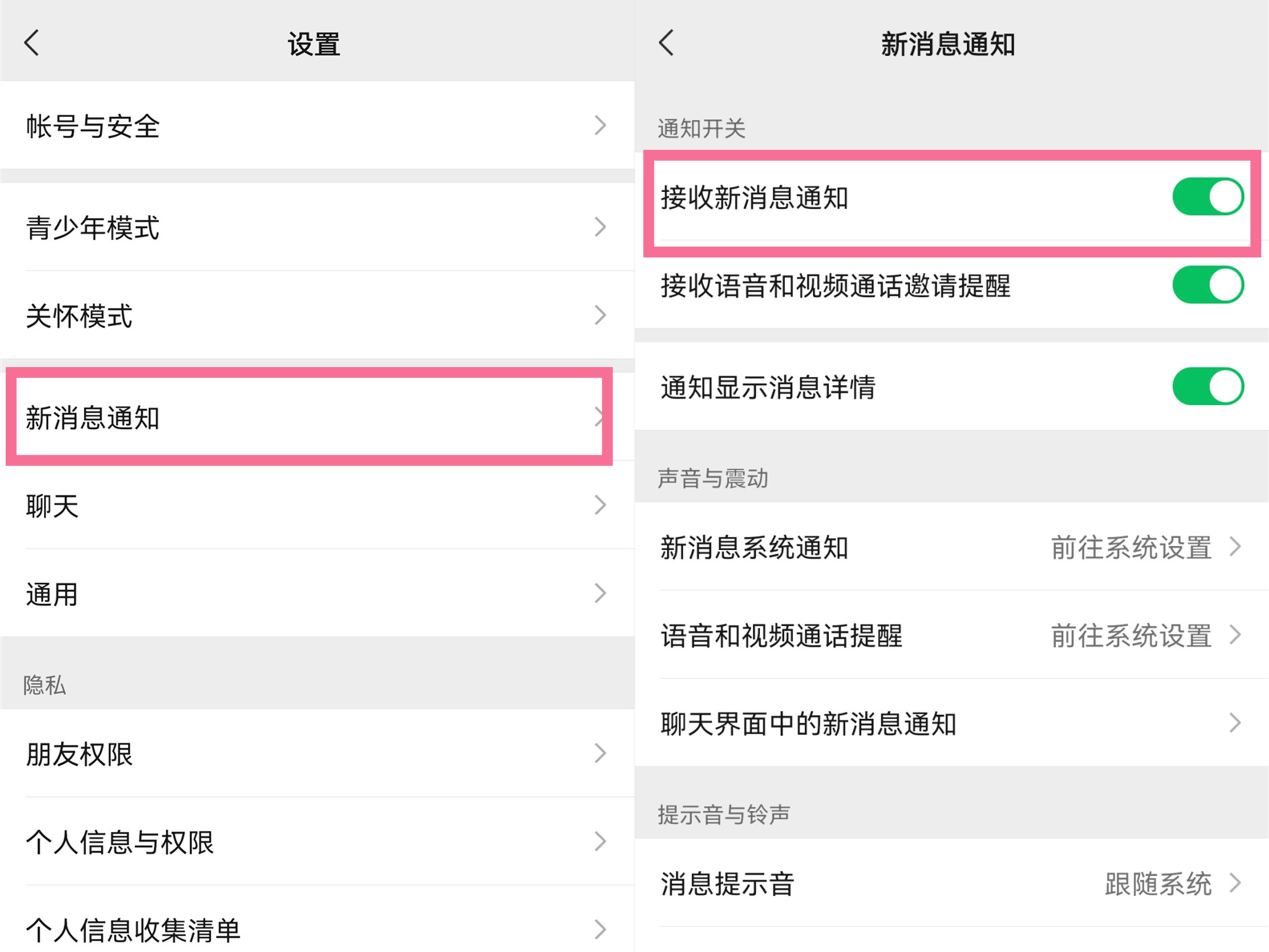Turn off 通知显示消息详情

pos(1207,386)
